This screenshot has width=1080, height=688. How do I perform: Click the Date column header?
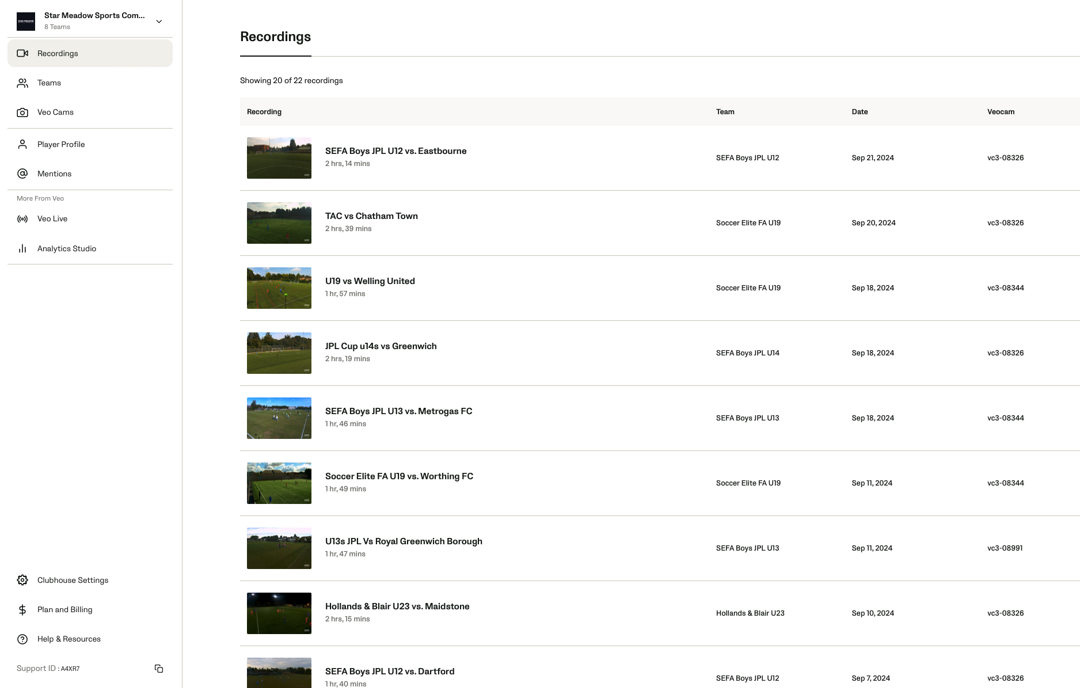click(859, 112)
